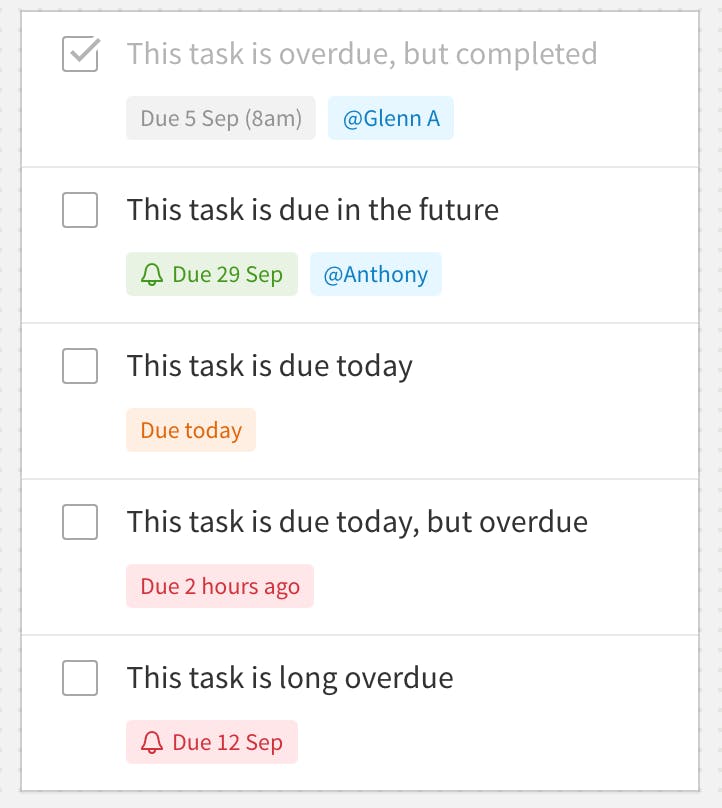Complete the 'long overdue' task checkbox
Screen dimensions: 722x808
[80, 678]
